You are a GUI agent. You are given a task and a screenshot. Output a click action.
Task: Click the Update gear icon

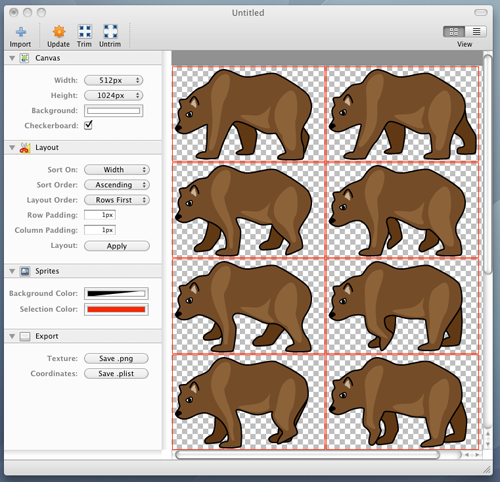click(x=59, y=32)
